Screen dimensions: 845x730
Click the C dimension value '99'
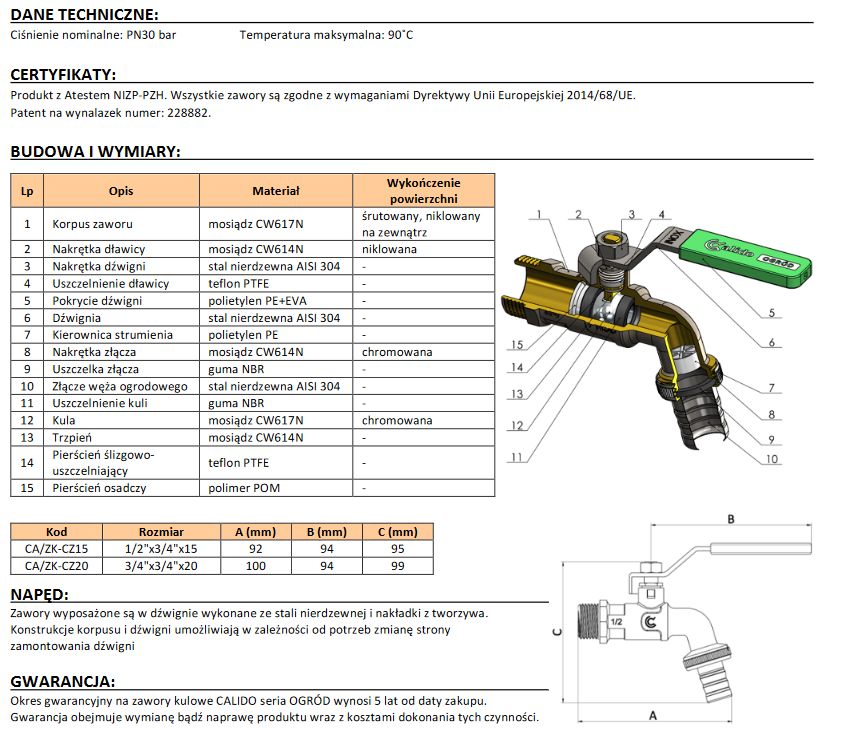click(x=398, y=566)
